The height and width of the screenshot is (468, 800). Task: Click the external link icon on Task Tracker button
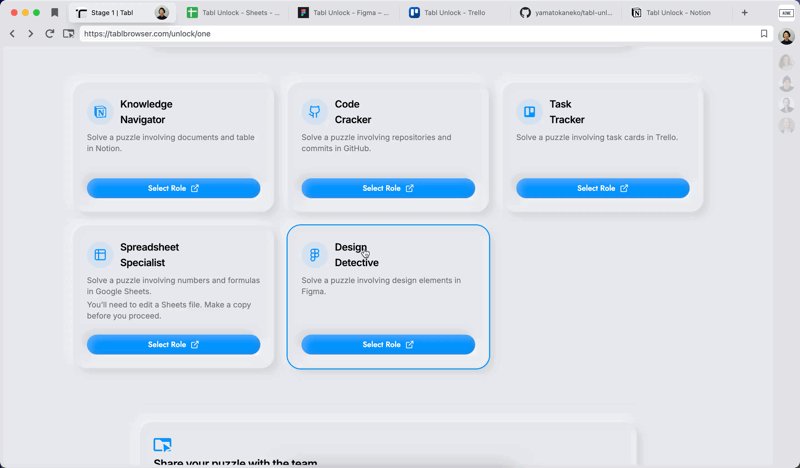pyautogui.click(x=624, y=188)
